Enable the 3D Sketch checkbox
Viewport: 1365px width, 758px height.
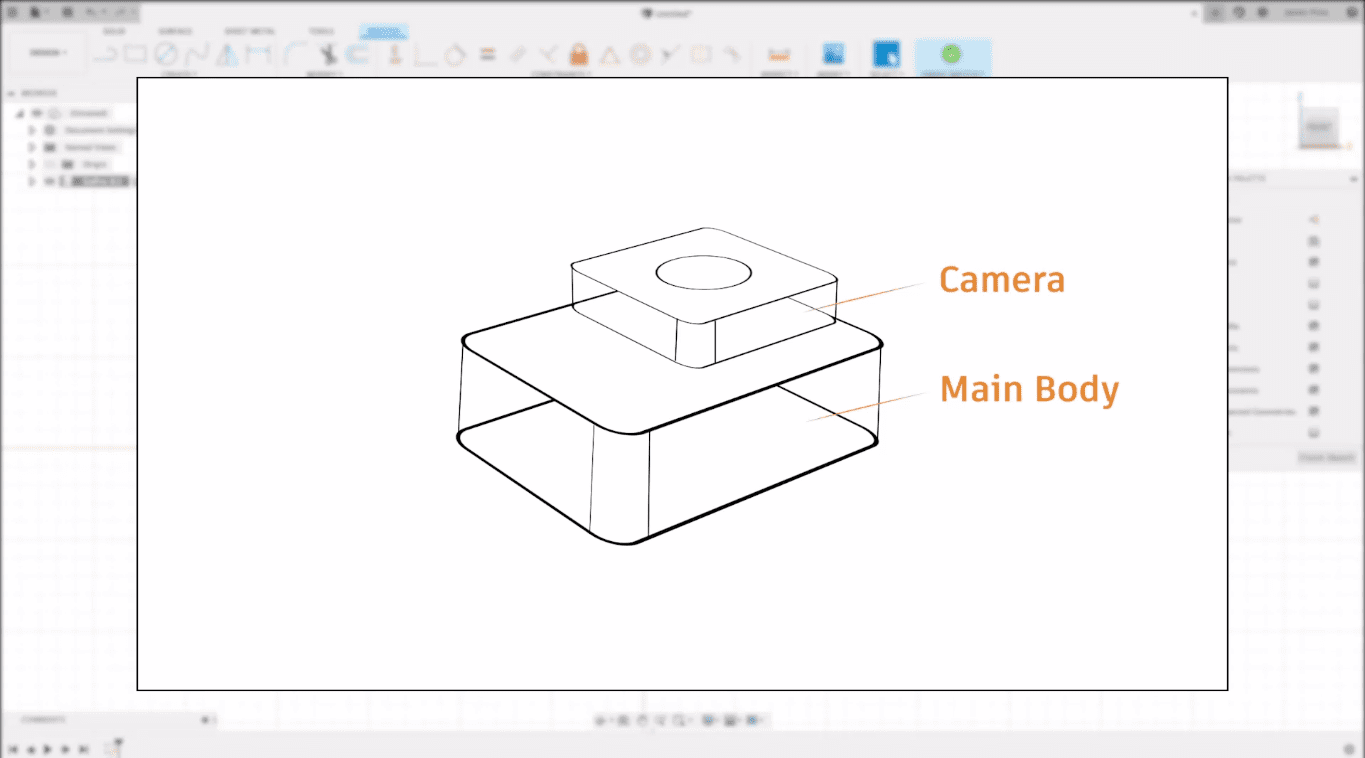point(1314,433)
